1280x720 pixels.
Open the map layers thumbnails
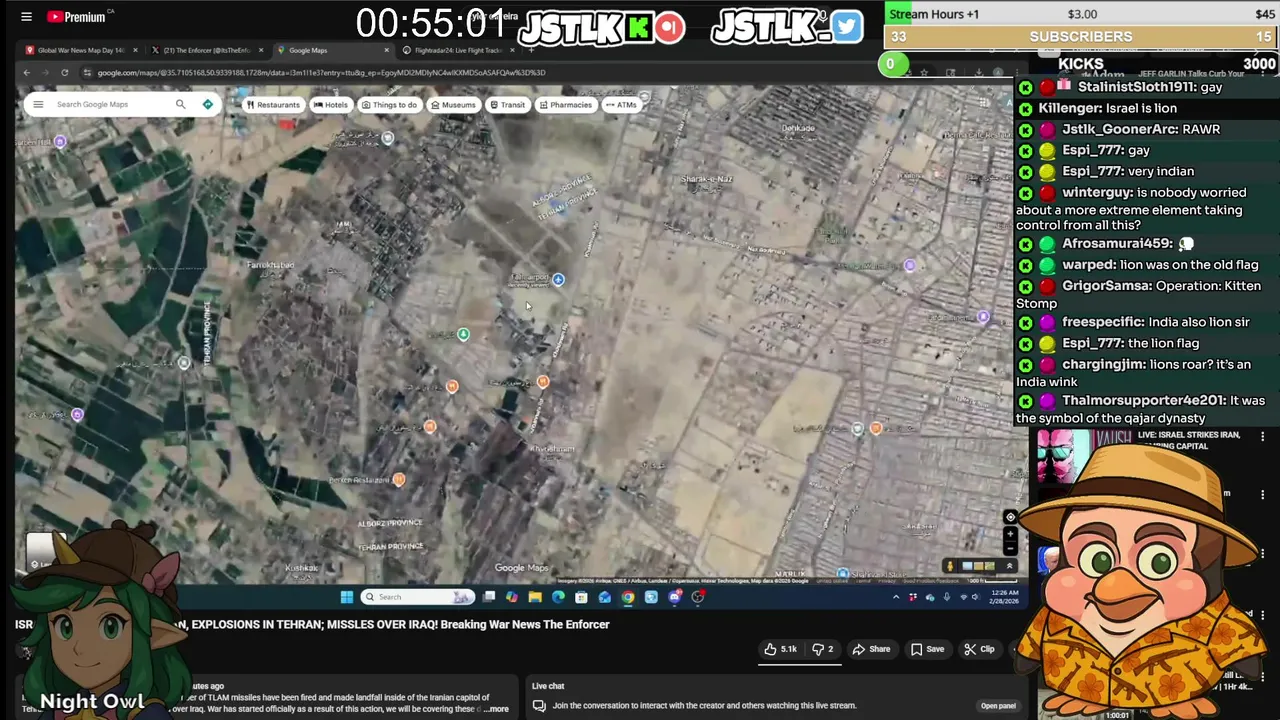tap(980, 566)
